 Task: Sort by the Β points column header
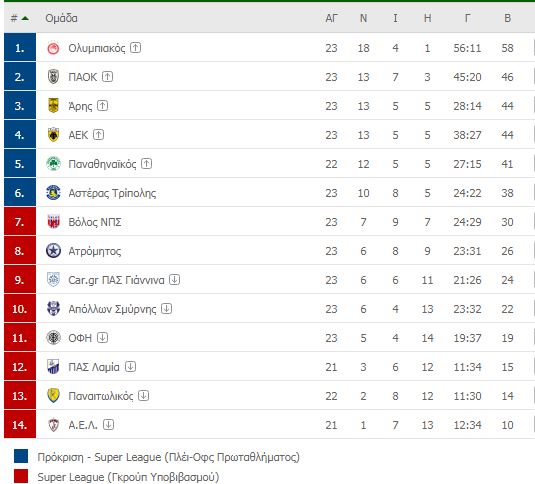point(507,18)
